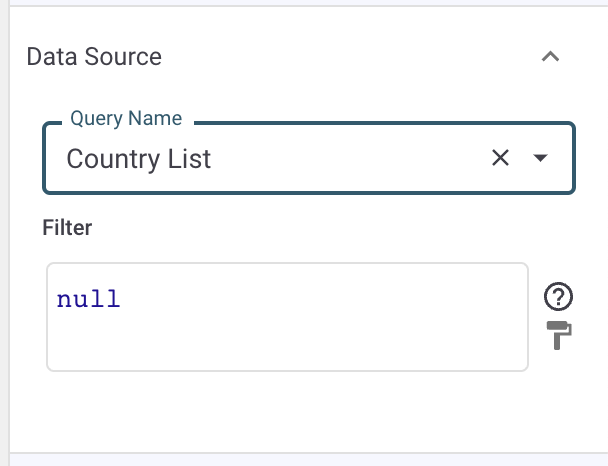Image resolution: width=608 pixels, height=466 pixels.
Task: Show filter help via question mark icon
Action: tap(558, 296)
